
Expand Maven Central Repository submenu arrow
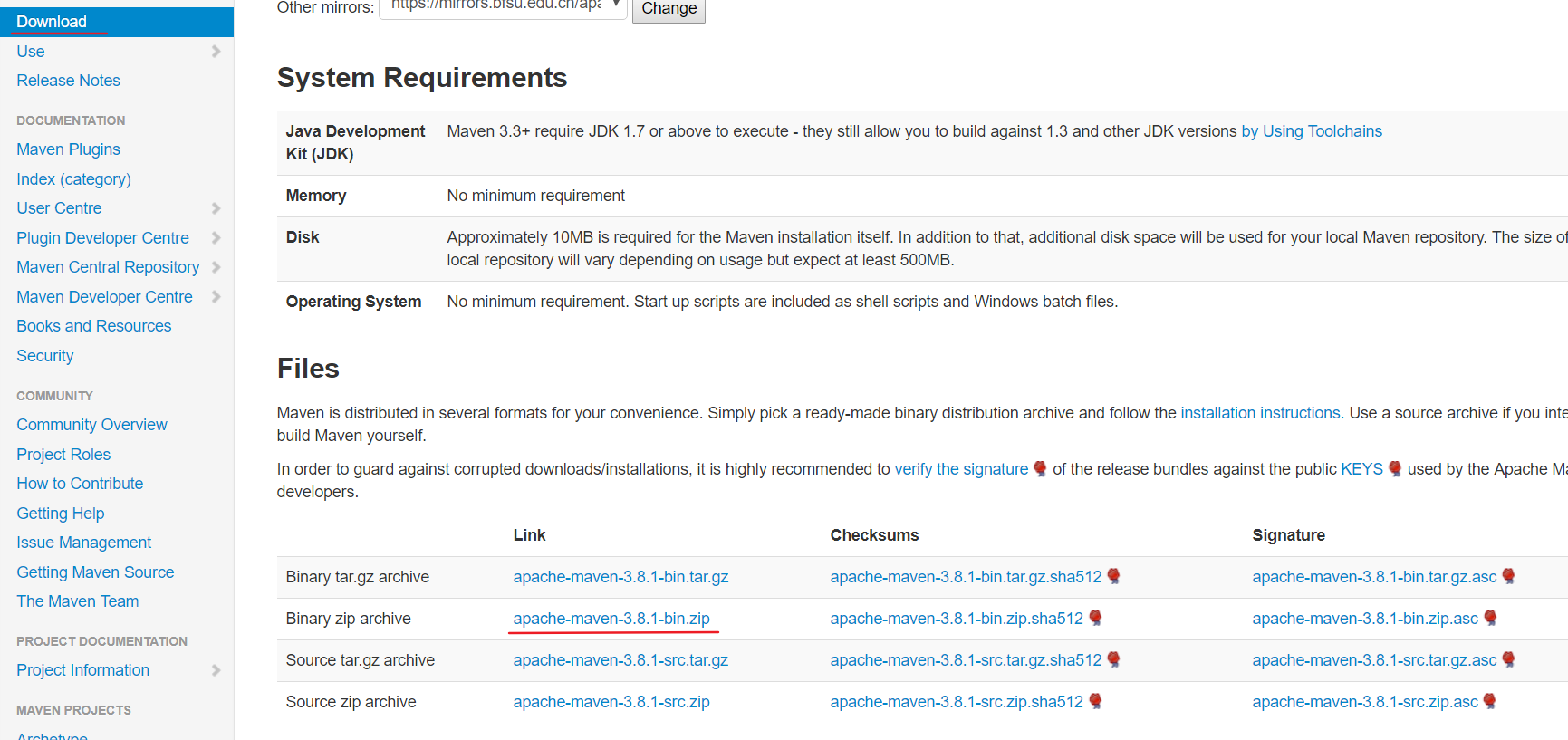tap(216, 267)
